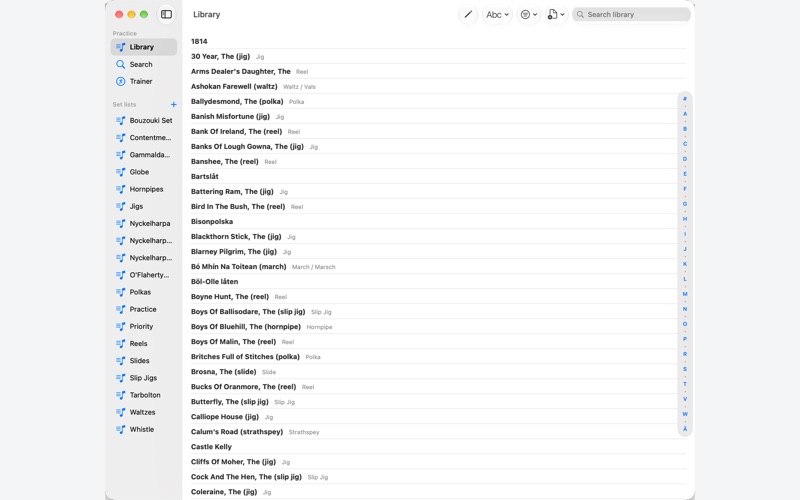Open the Slides set list
Screen dimensions: 800x500
pos(144,361)
